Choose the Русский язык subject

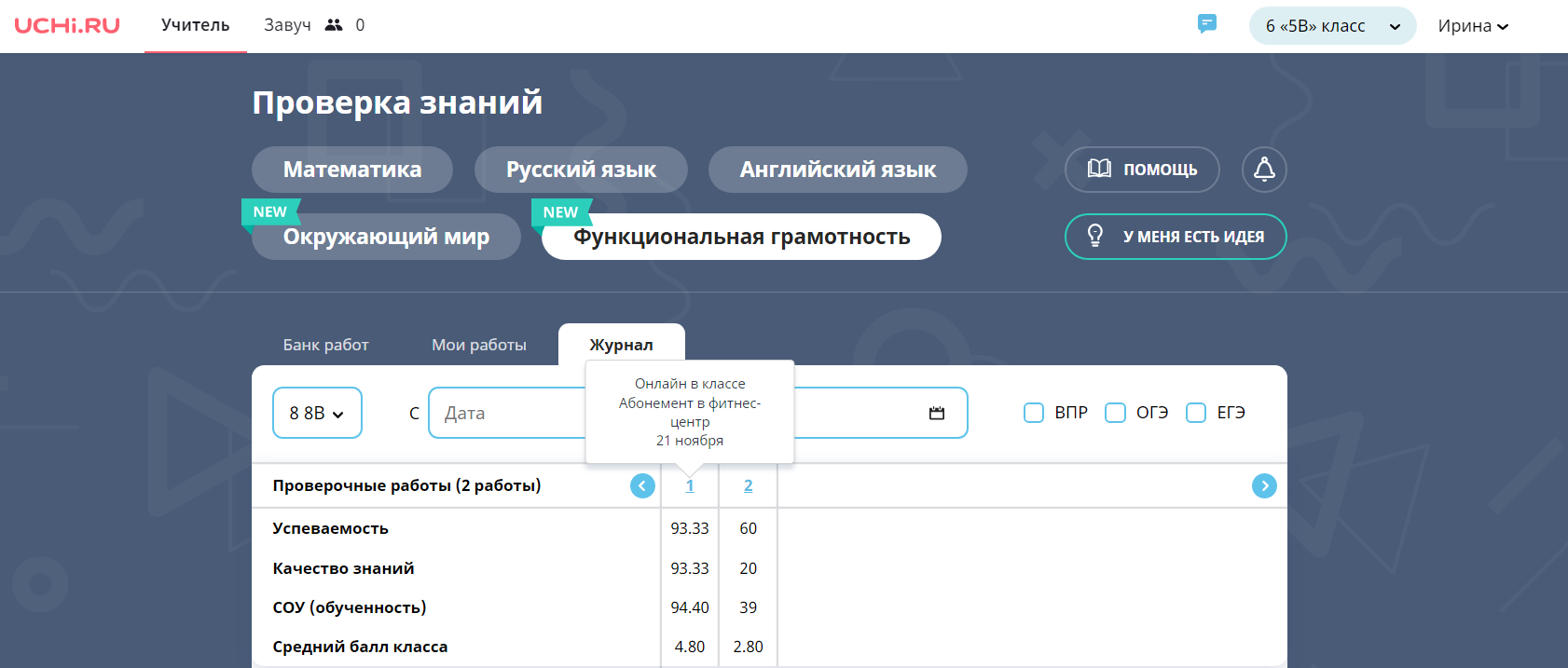[x=581, y=170]
